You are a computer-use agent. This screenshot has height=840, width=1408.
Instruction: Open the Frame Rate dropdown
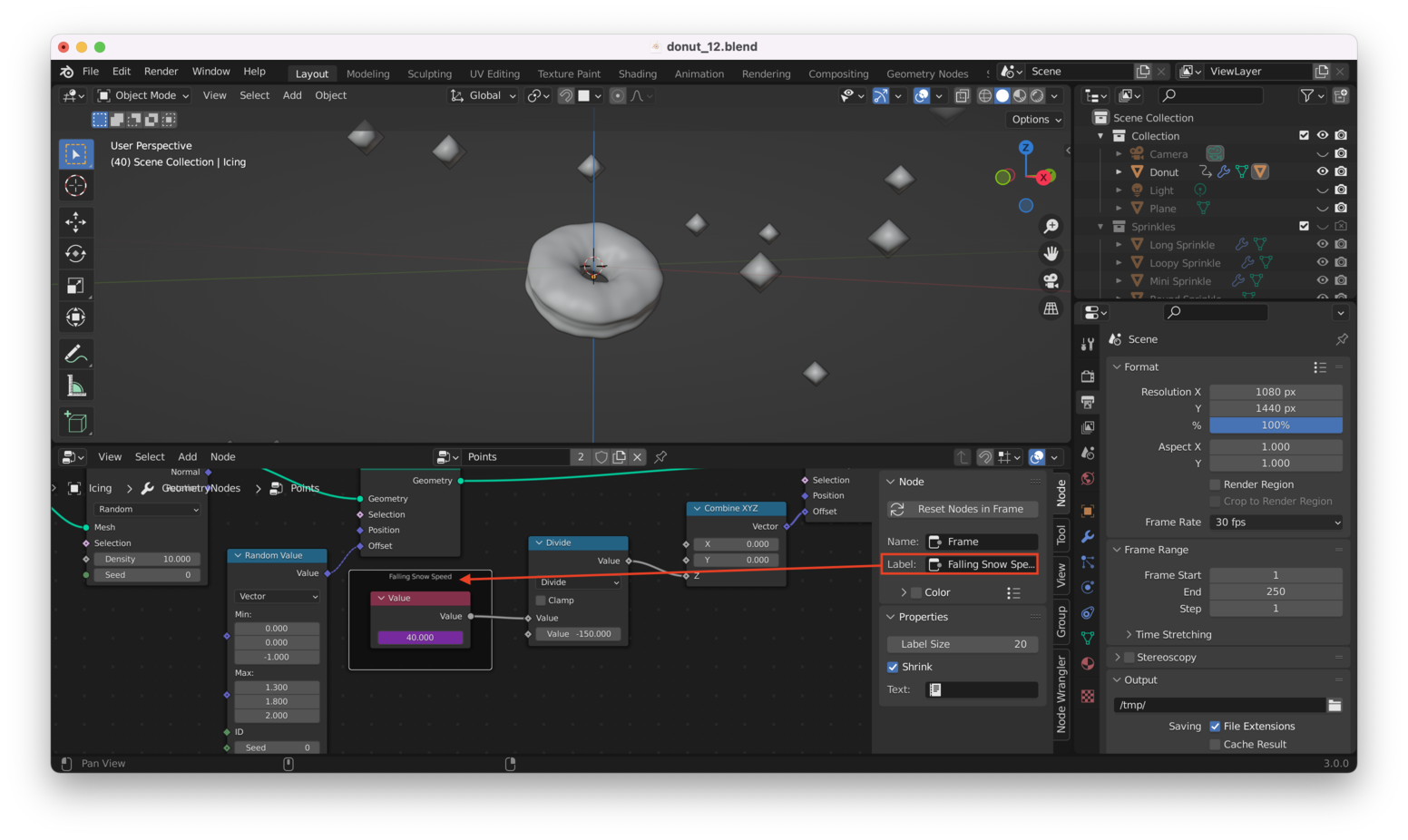tap(1276, 523)
